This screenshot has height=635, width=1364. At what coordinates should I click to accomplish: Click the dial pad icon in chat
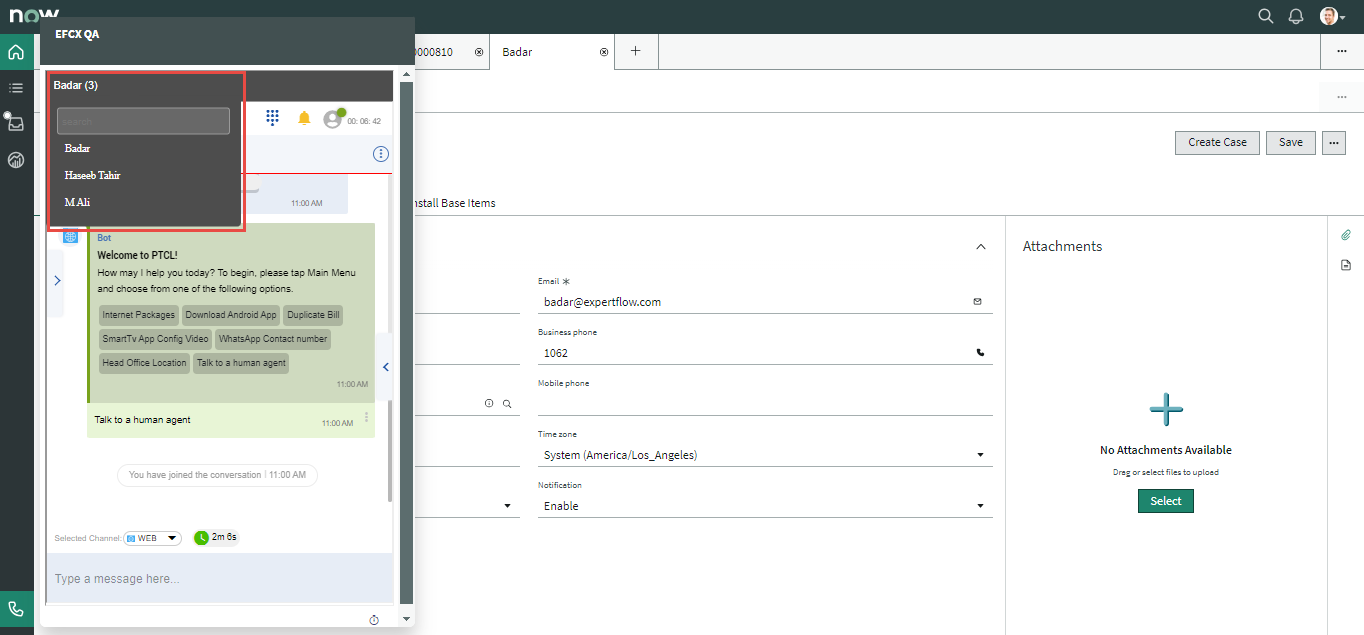click(x=272, y=118)
